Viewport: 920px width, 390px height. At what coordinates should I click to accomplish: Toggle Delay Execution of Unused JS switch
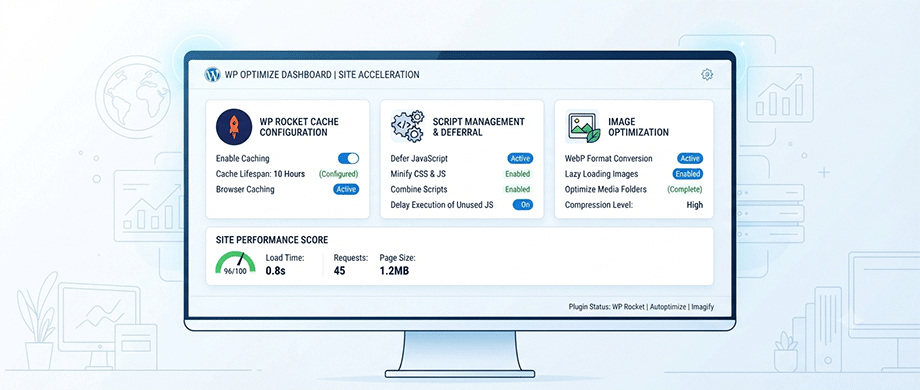pos(523,205)
